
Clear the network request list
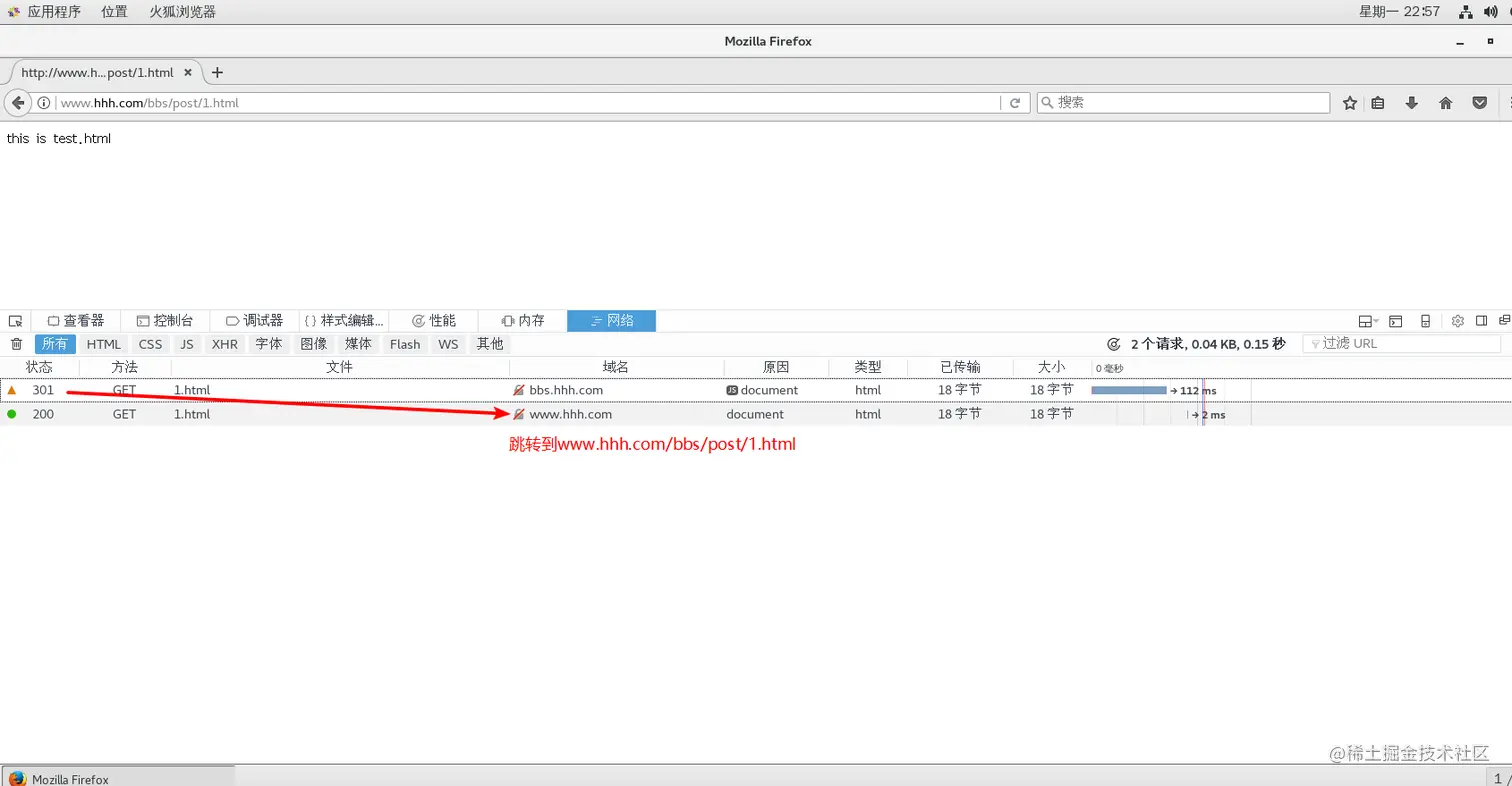16,344
